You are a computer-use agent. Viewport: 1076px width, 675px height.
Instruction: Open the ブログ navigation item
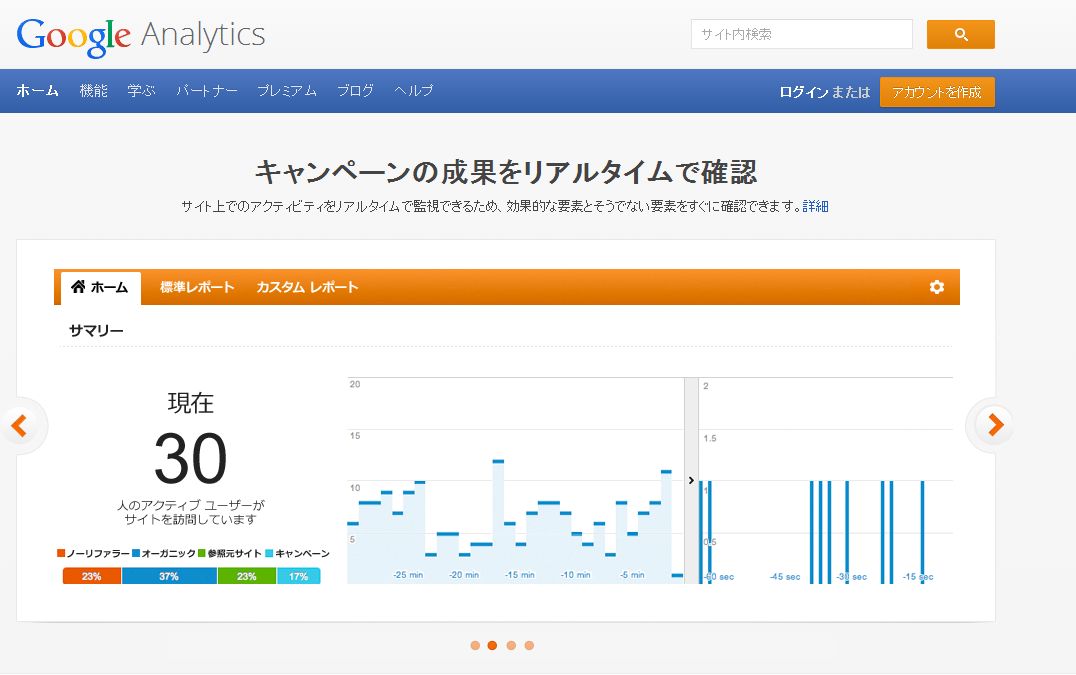coord(355,91)
